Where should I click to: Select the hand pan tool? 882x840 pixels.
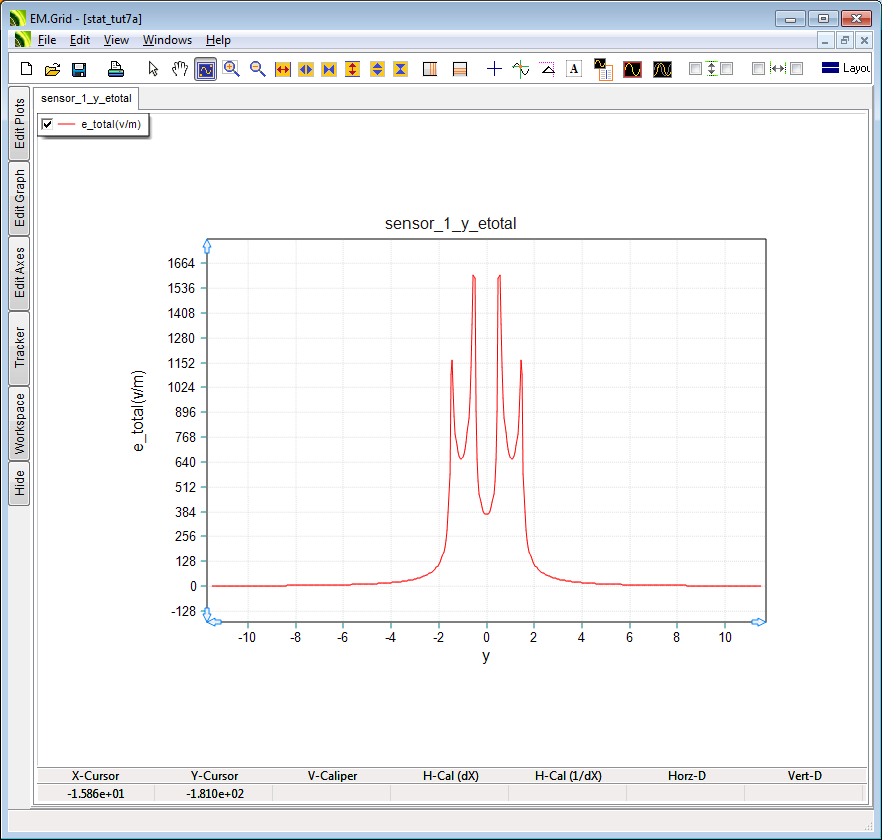180,69
